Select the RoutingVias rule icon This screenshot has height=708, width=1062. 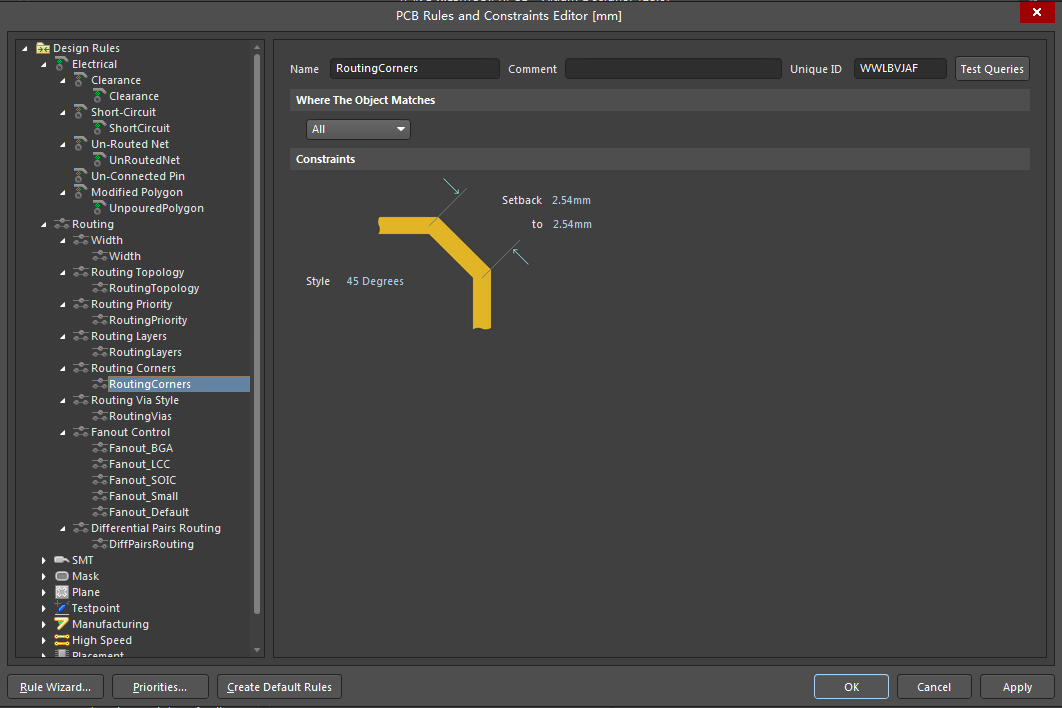(98, 416)
